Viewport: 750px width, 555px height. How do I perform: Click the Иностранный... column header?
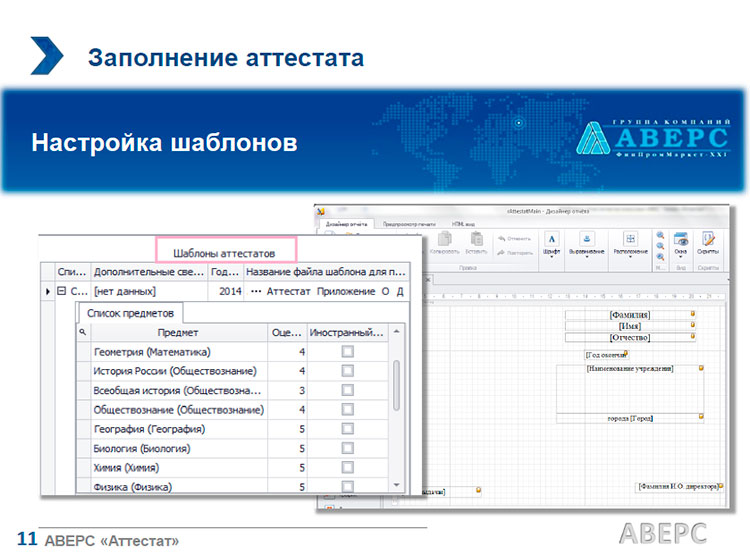pos(347,333)
